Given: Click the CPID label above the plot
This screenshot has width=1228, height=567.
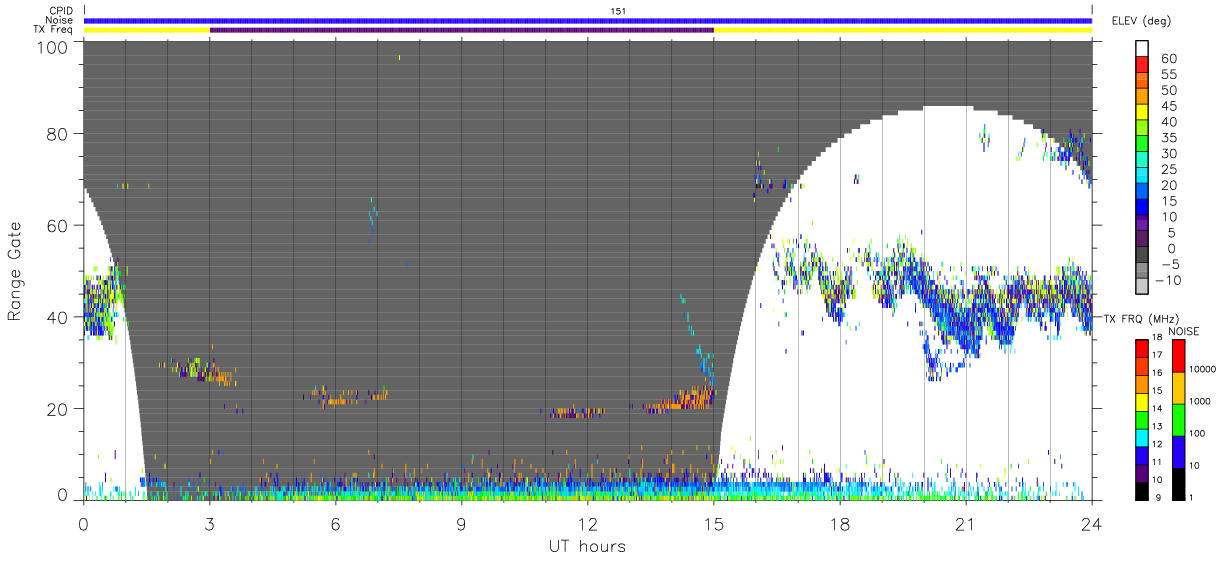Looking at the screenshot, I should point(62,11).
